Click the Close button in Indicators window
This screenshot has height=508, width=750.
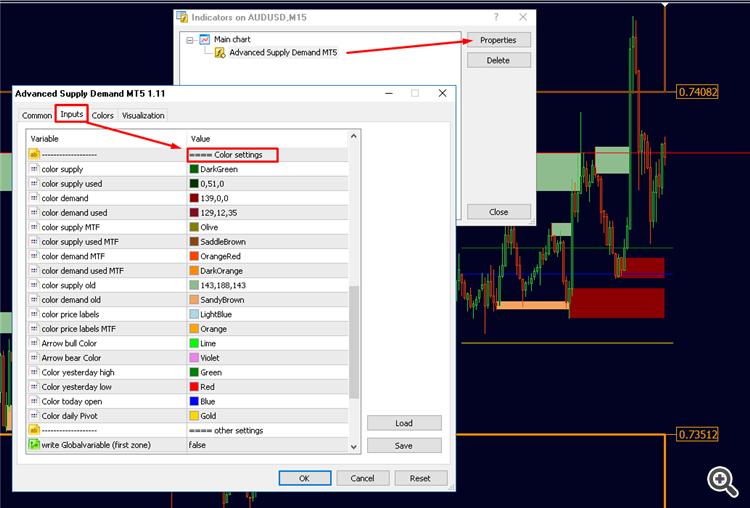tap(498, 212)
